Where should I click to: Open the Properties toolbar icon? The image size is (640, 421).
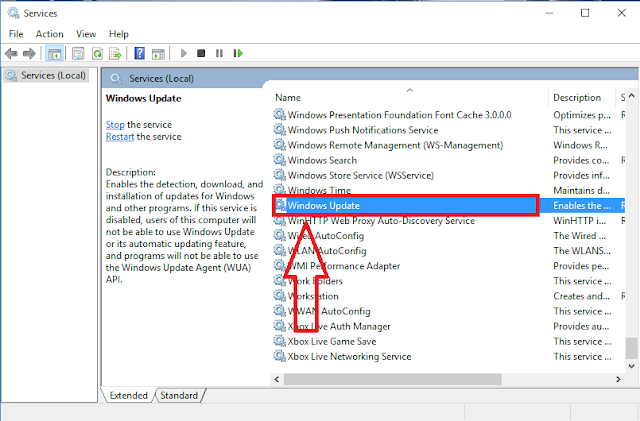[x=78, y=53]
